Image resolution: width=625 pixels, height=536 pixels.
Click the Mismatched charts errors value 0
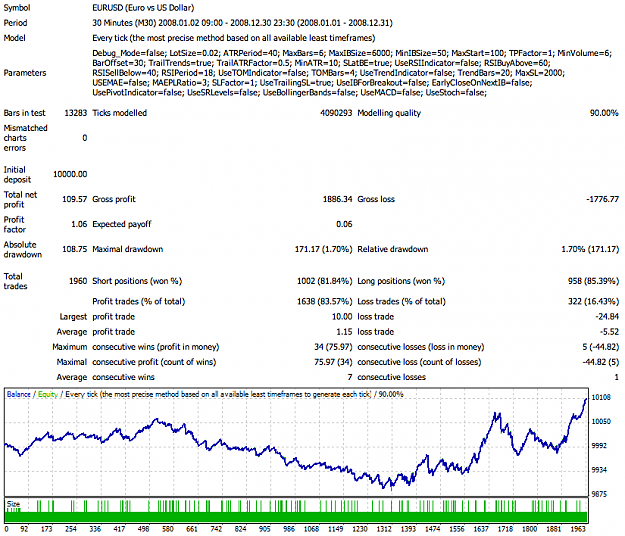click(85, 138)
